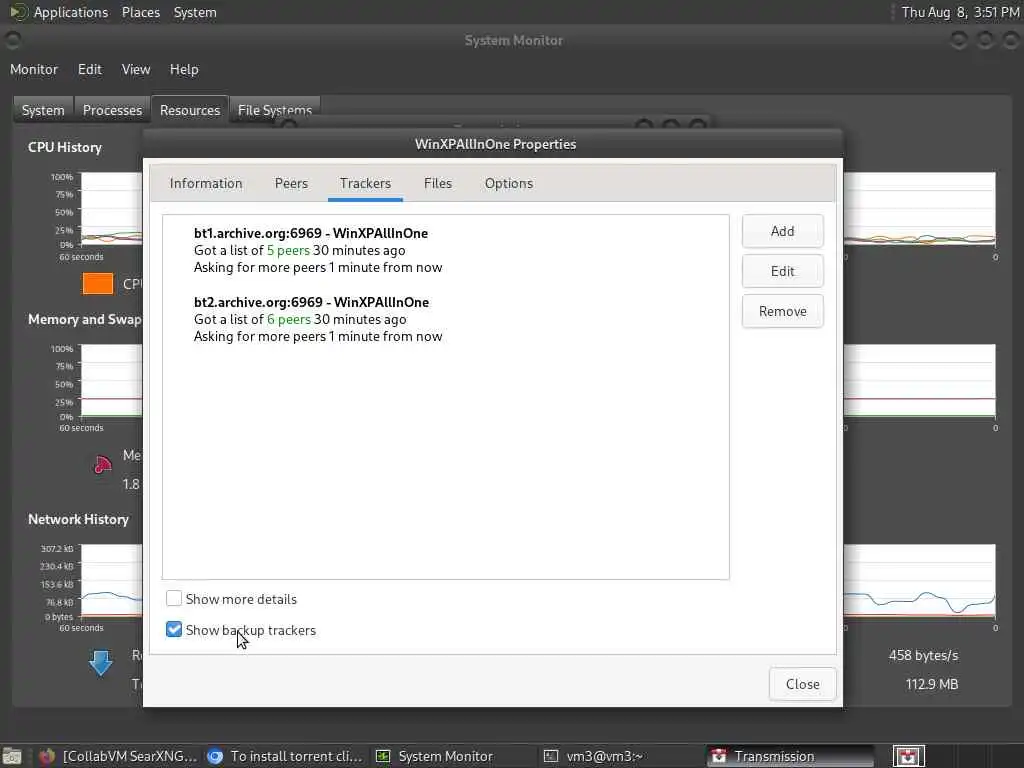
Task: Click the Applications menu logo icon
Action: [18, 12]
